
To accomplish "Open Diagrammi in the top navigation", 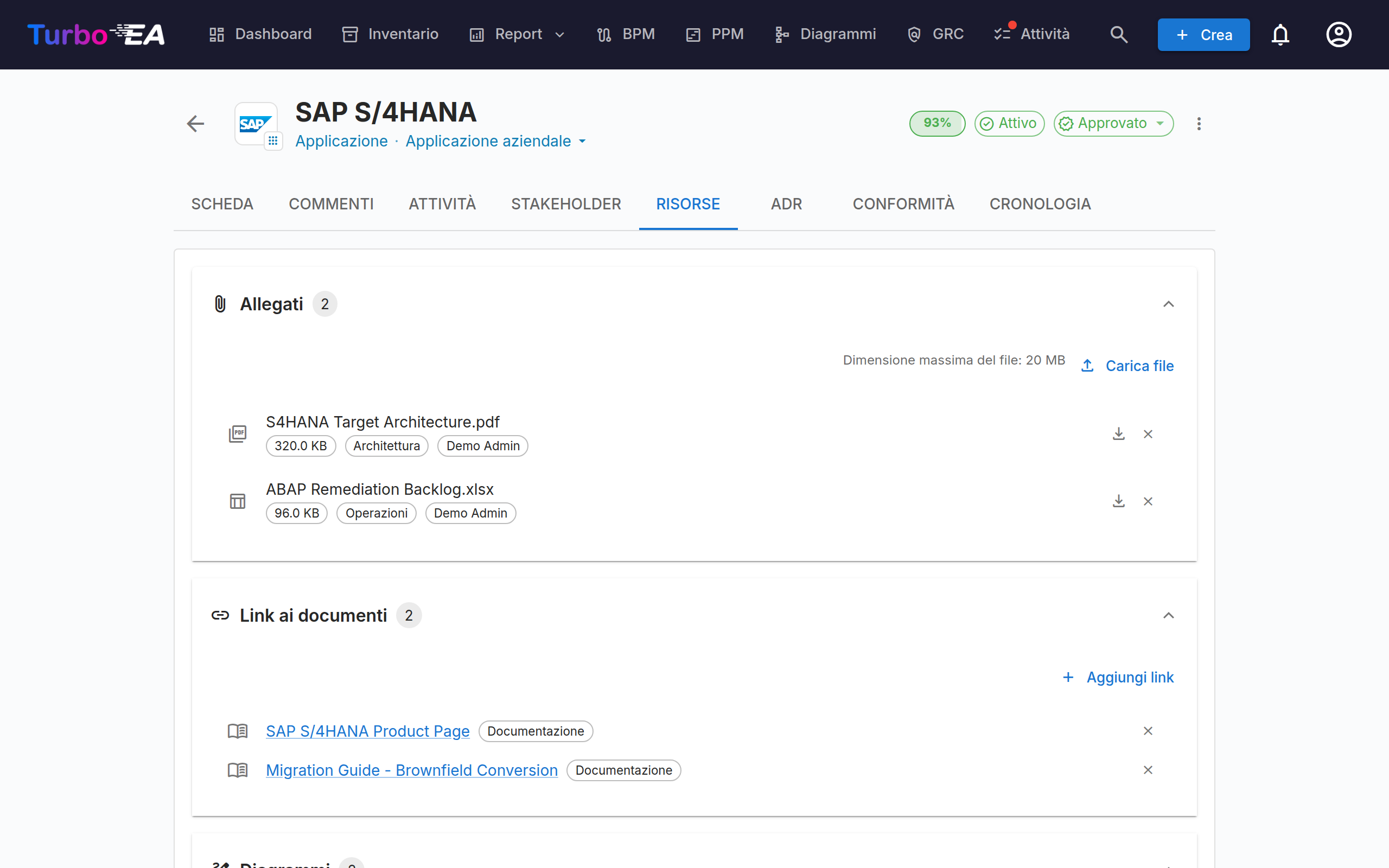I will (825, 34).
